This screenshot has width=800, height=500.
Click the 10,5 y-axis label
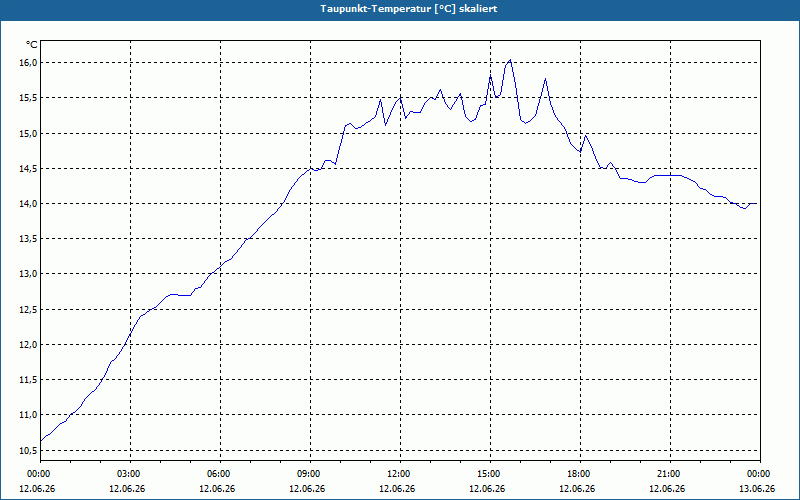coord(29,451)
